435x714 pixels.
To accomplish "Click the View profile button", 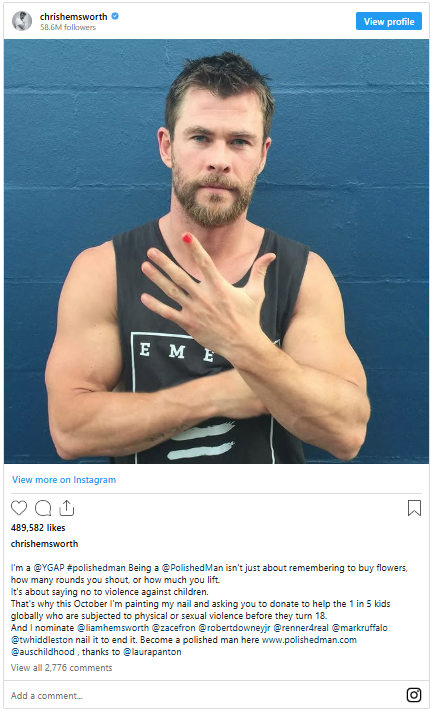I will [x=389, y=21].
